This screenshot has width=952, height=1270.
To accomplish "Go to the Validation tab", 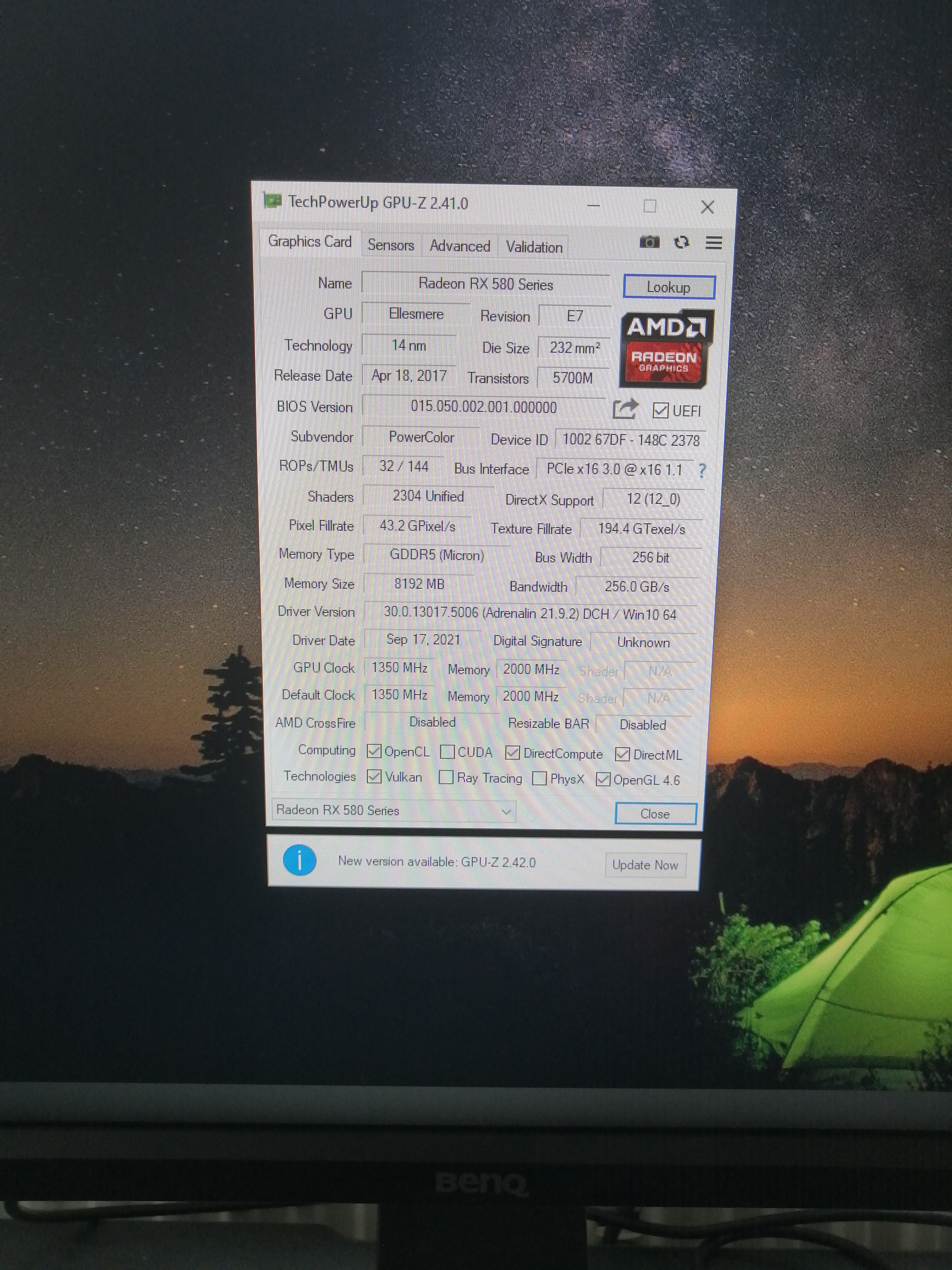I will tap(534, 247).
